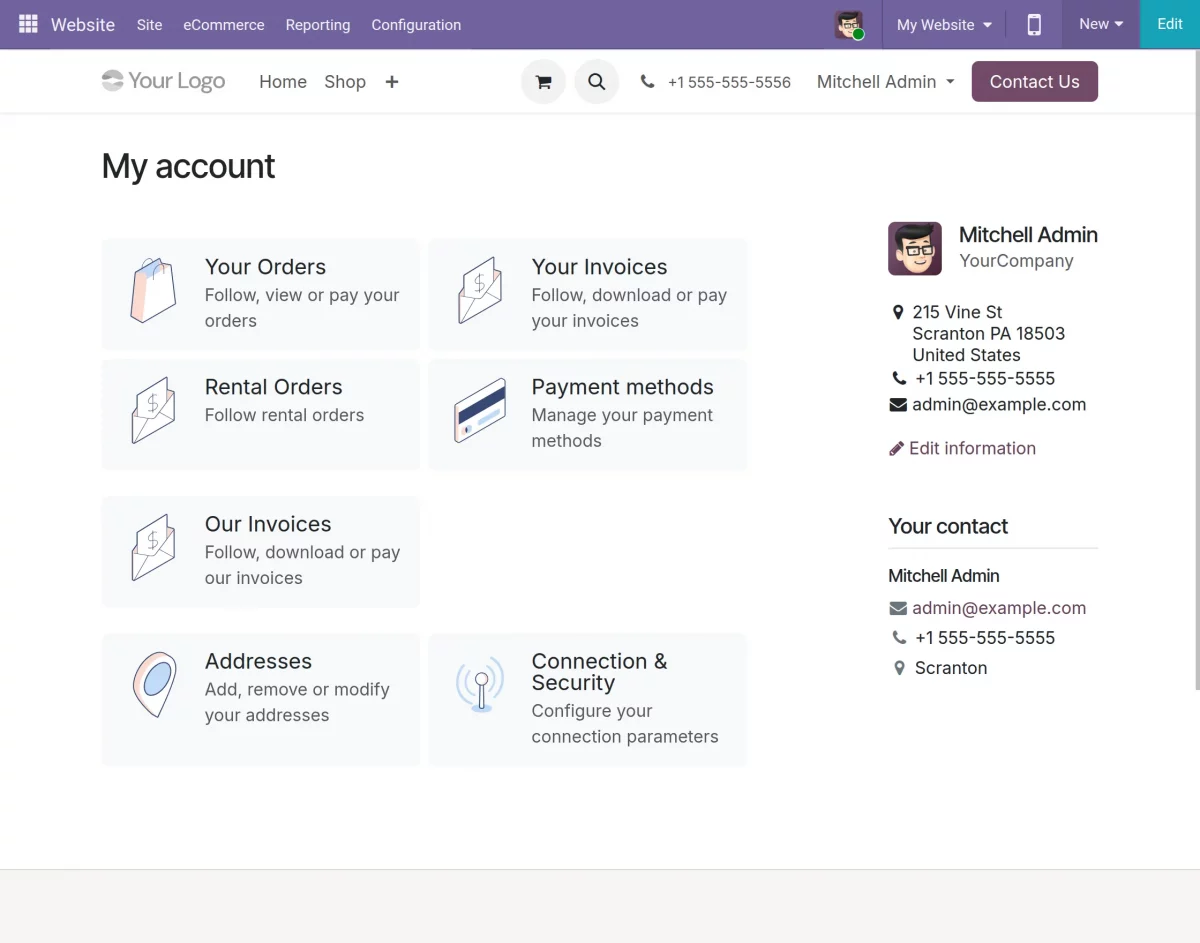Click the Rental Orders envelope icon
This screenshot has height=943, width=1200.
[153, 410]
